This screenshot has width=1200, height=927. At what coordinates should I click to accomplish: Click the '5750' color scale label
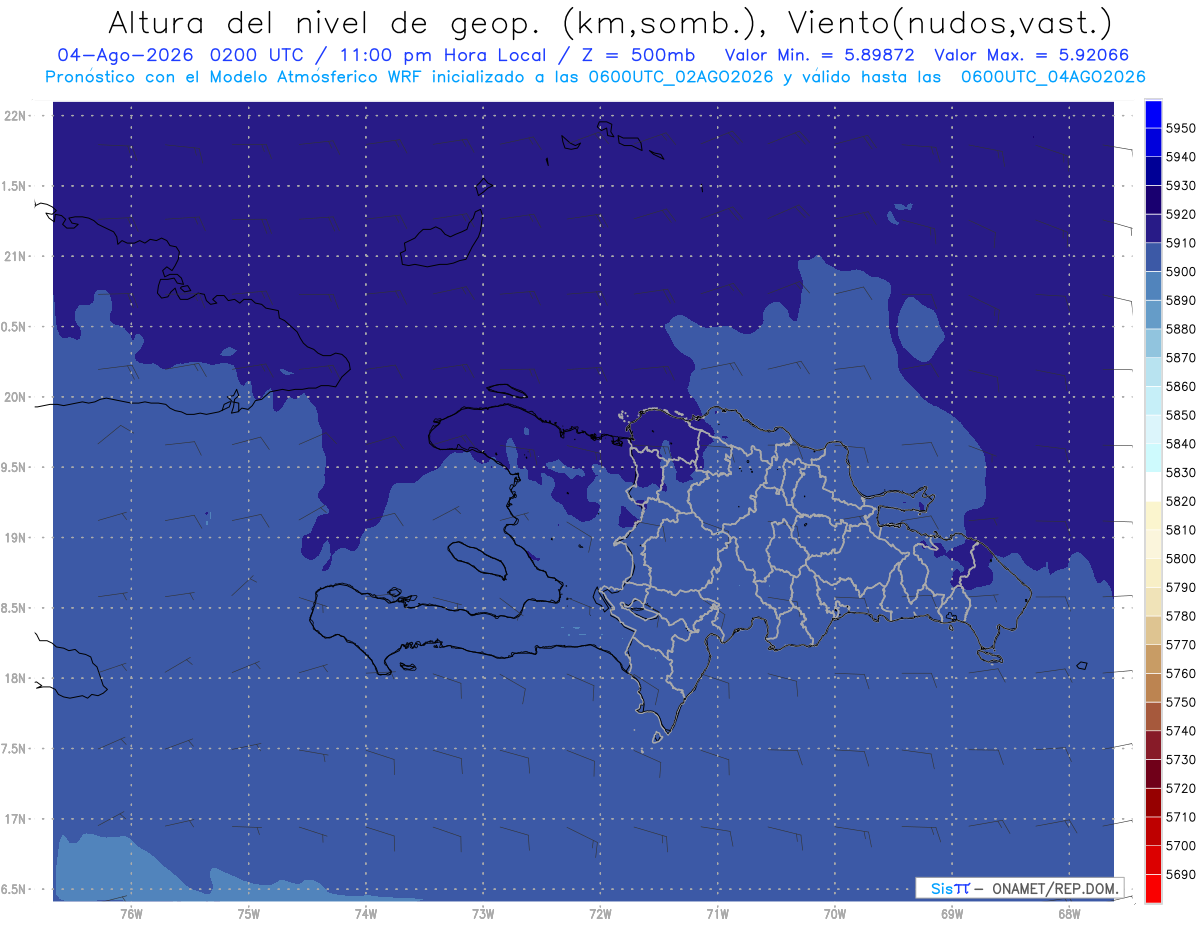pyautogui.click(x=1181, y=702)
